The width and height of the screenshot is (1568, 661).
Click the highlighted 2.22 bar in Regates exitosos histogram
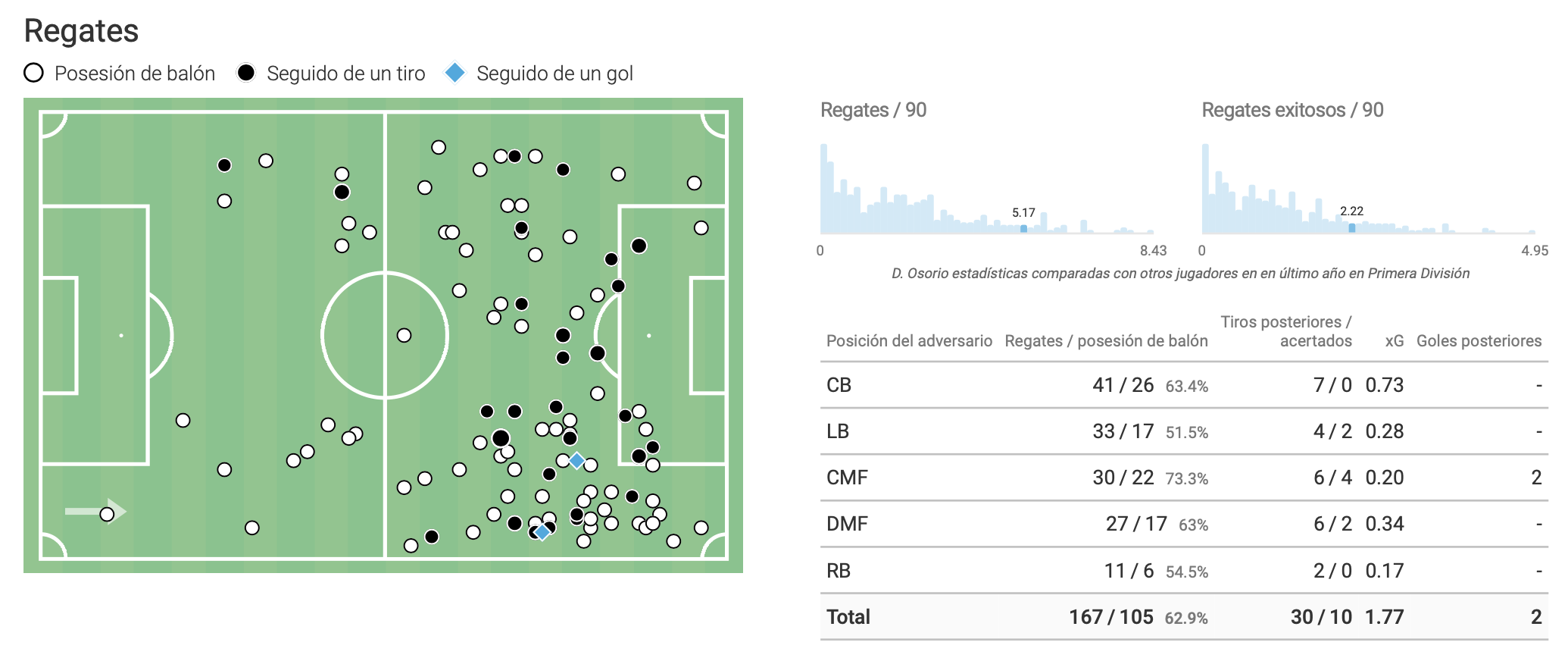[1351, 227]
